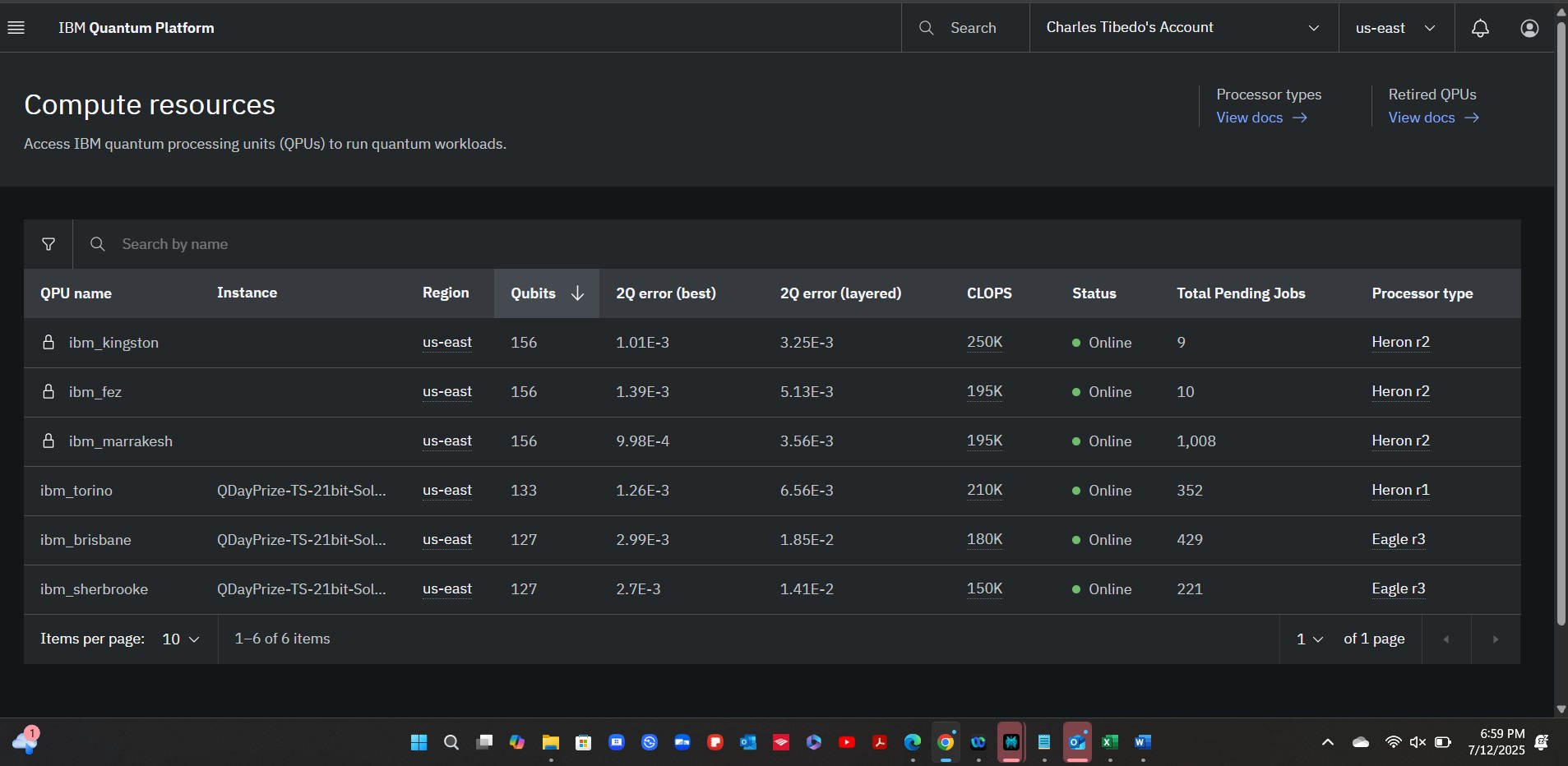Change the Items per page dropdown
Screen dimensions: 1568x766
(x=181, y=639)
